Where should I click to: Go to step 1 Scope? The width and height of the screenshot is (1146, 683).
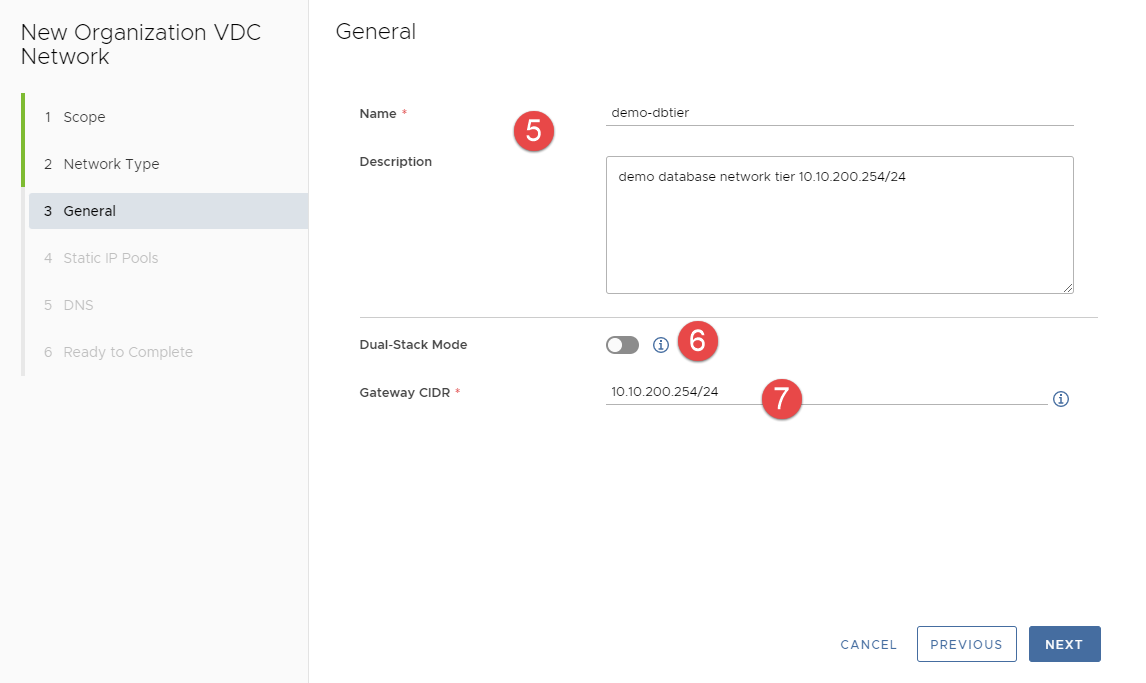[84, 117]
